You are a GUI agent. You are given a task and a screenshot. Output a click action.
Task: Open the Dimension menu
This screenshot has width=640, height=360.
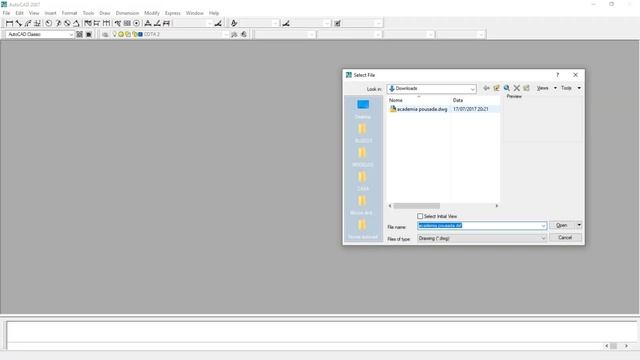pyautogui.click(x=127, y=13)
